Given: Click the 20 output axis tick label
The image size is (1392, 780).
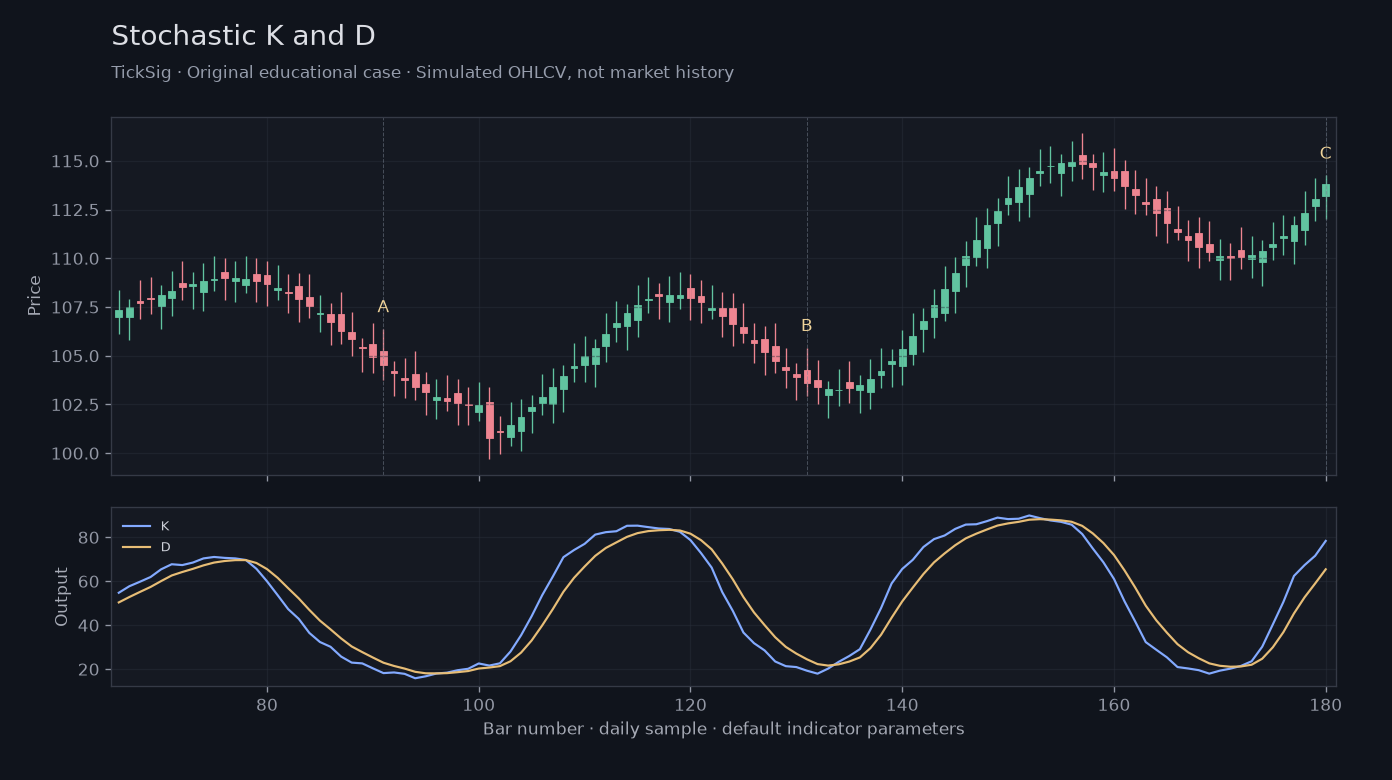Looking at the screenshot, I should pos(90,670).
